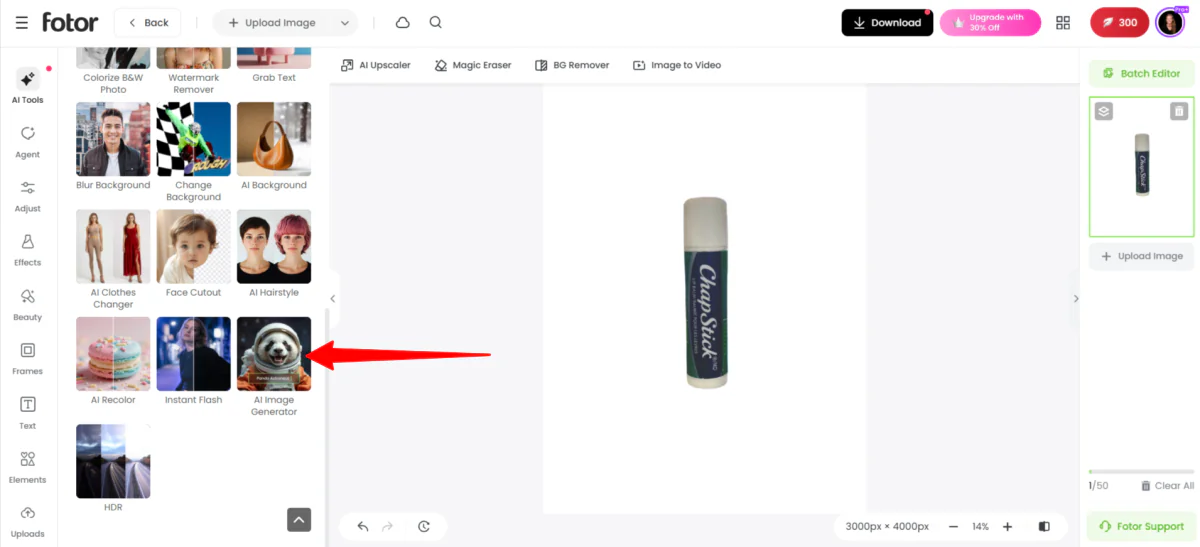Screen dimensions: 1200x547
Task: Click Upgrade with 30% Off
Action: pos(990,23)
